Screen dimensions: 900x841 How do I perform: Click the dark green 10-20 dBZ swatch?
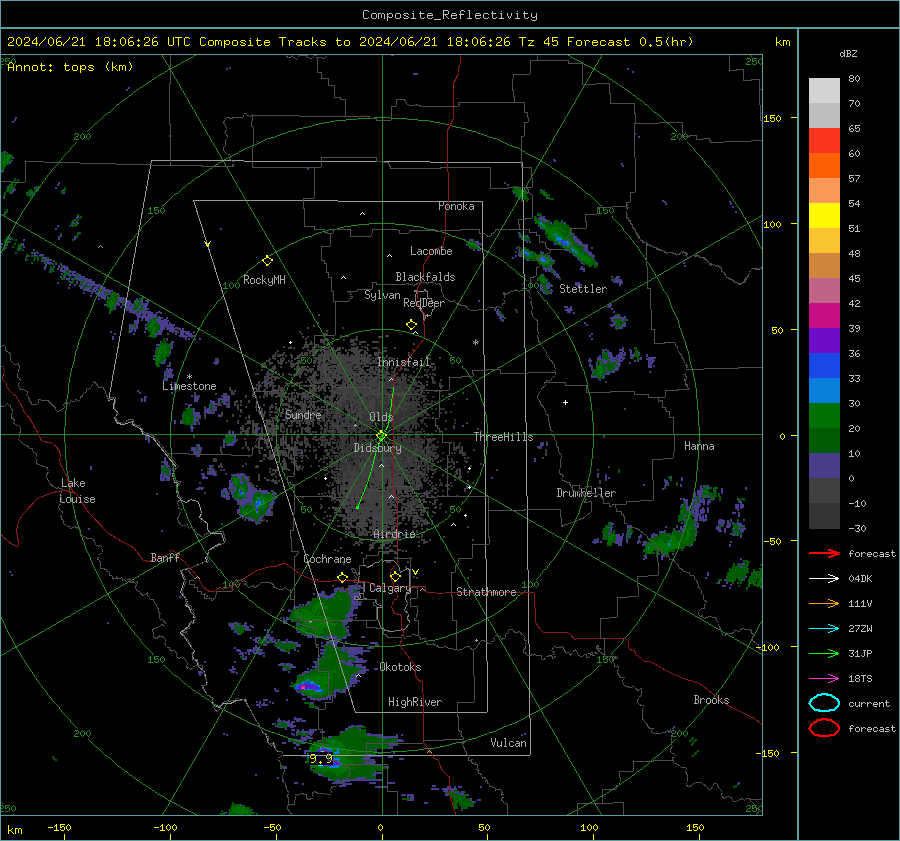pos(824,441)
